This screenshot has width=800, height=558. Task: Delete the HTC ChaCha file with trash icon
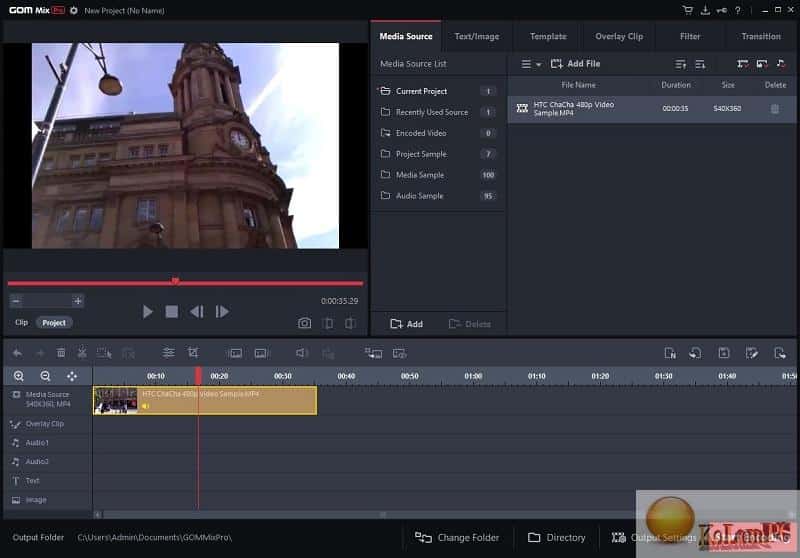pos(774,109)
